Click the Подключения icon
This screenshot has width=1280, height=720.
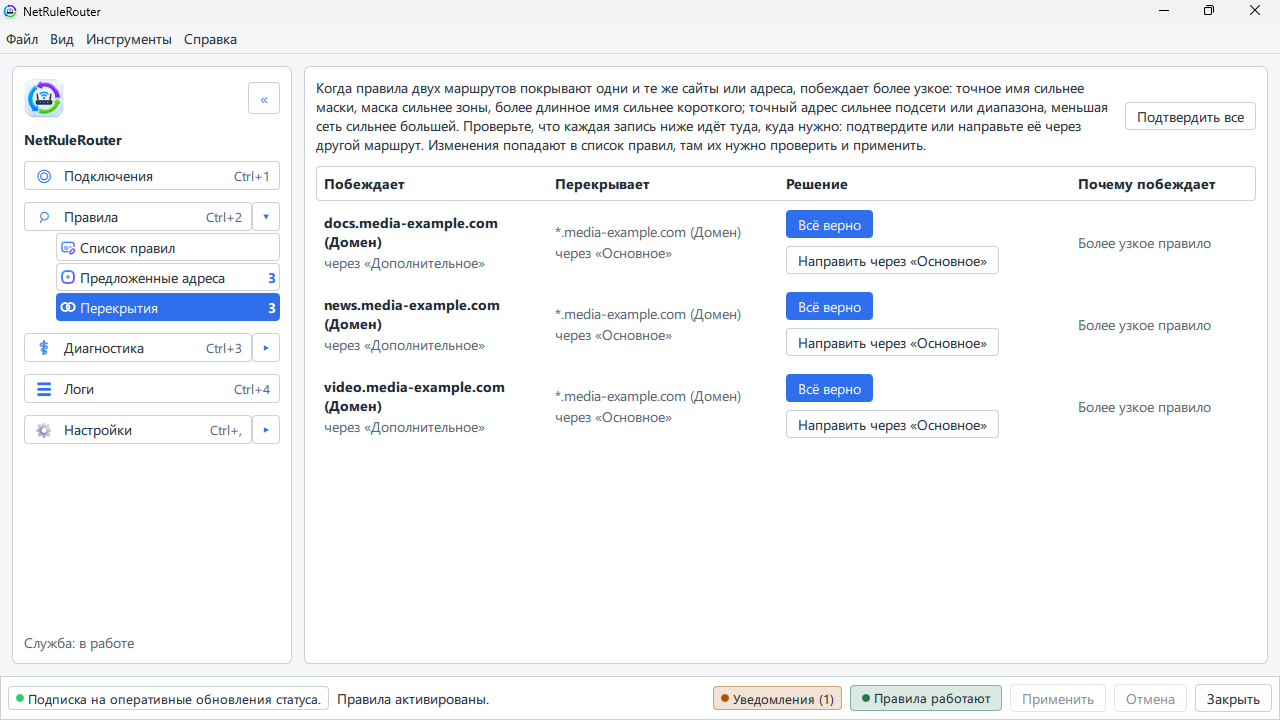(44, 176)
